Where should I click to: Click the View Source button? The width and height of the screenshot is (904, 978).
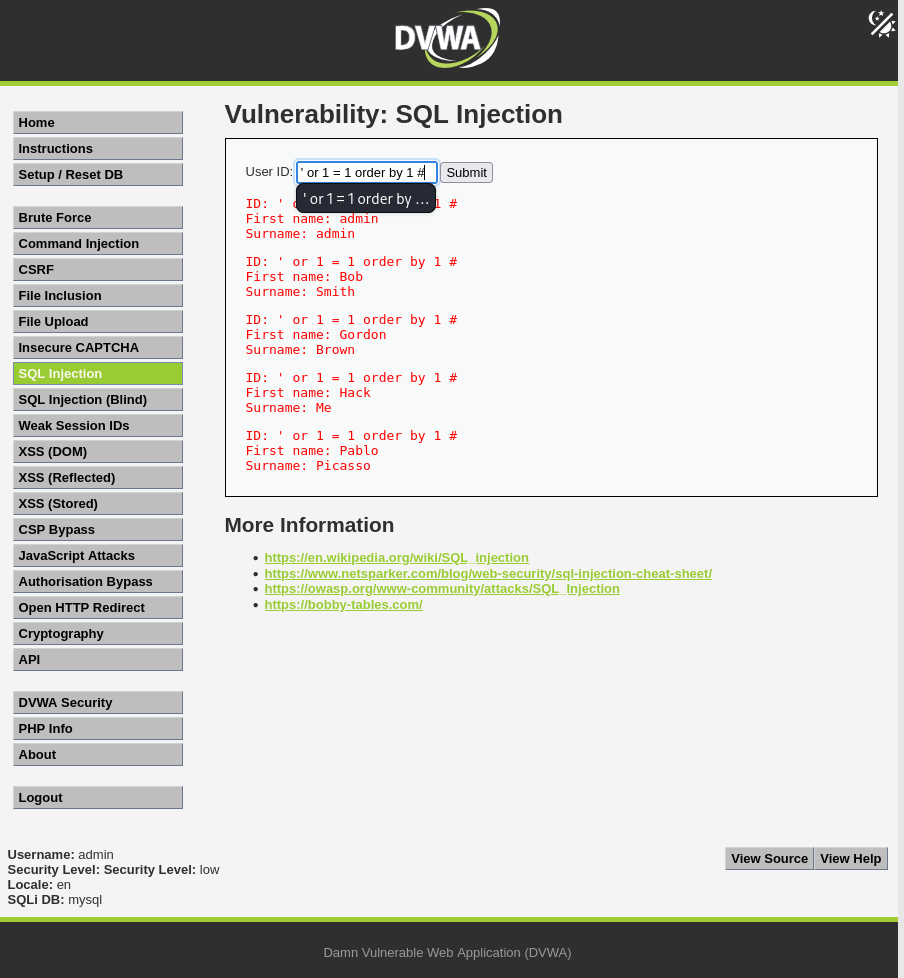point(769,858)
